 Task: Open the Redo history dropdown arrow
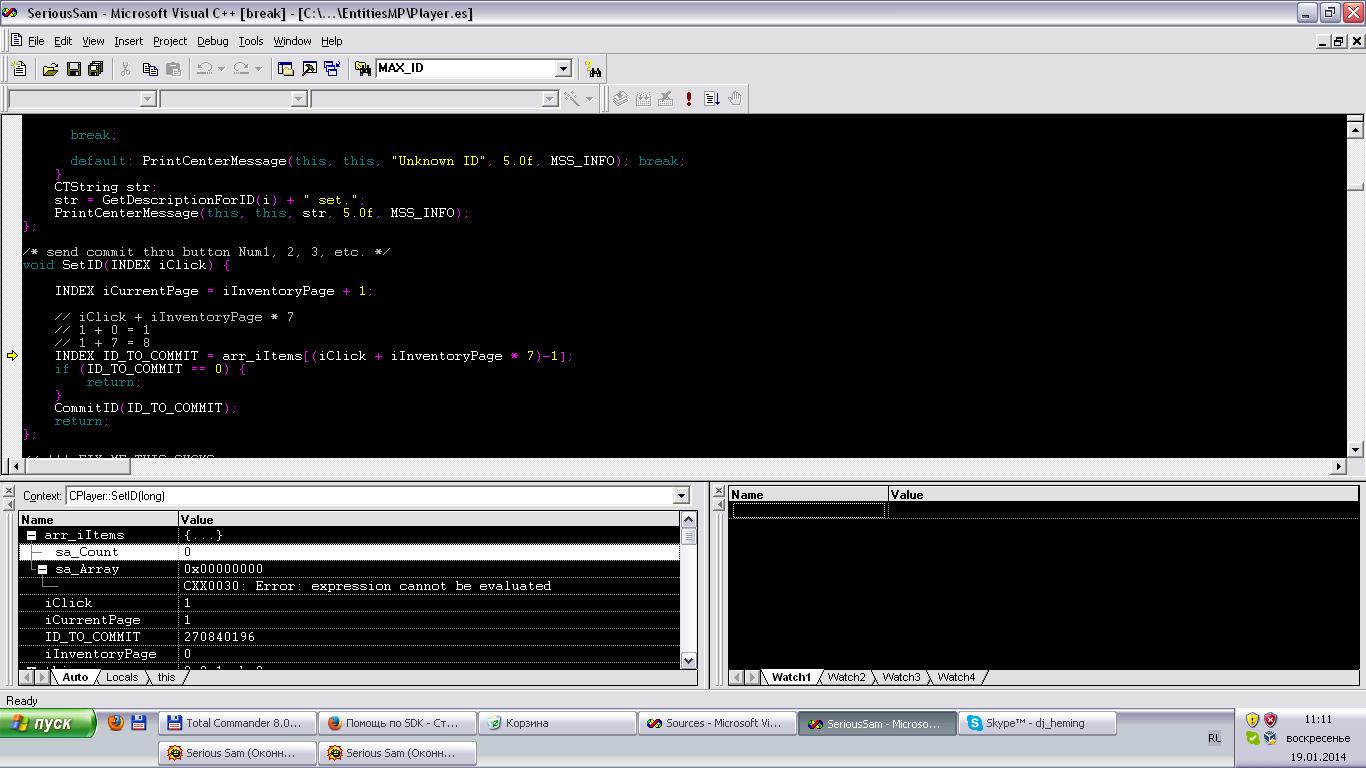tap(258, 68)
